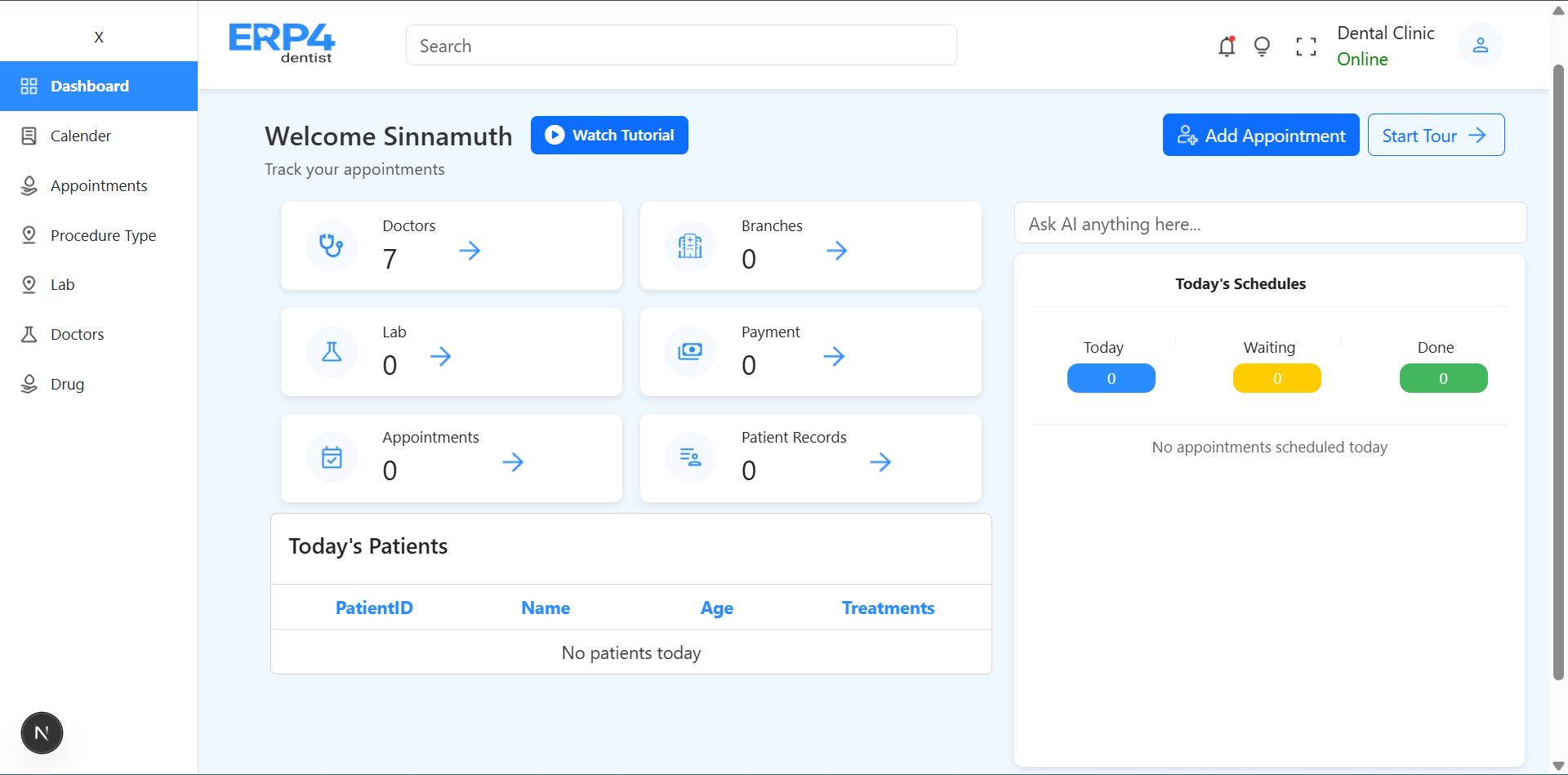Viewport: 1568px width, 775px height.
Task: Click the Welcome Sinnamuth heading
Action: (x=389, y=136)
